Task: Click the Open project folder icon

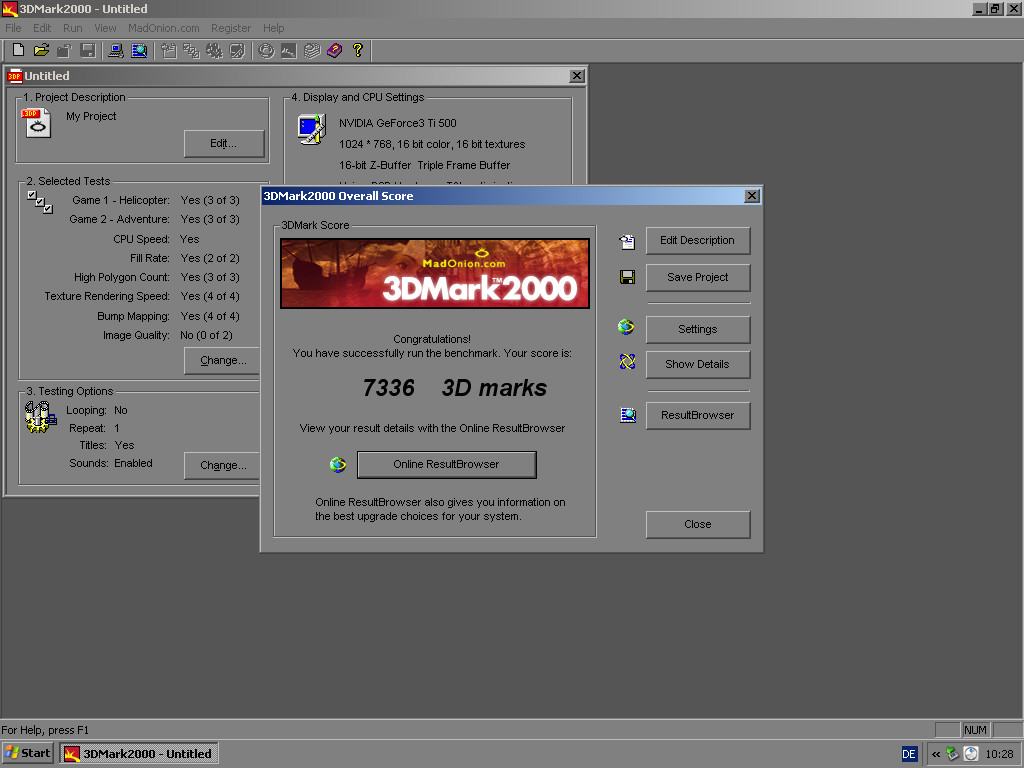Action: [41, 50]
